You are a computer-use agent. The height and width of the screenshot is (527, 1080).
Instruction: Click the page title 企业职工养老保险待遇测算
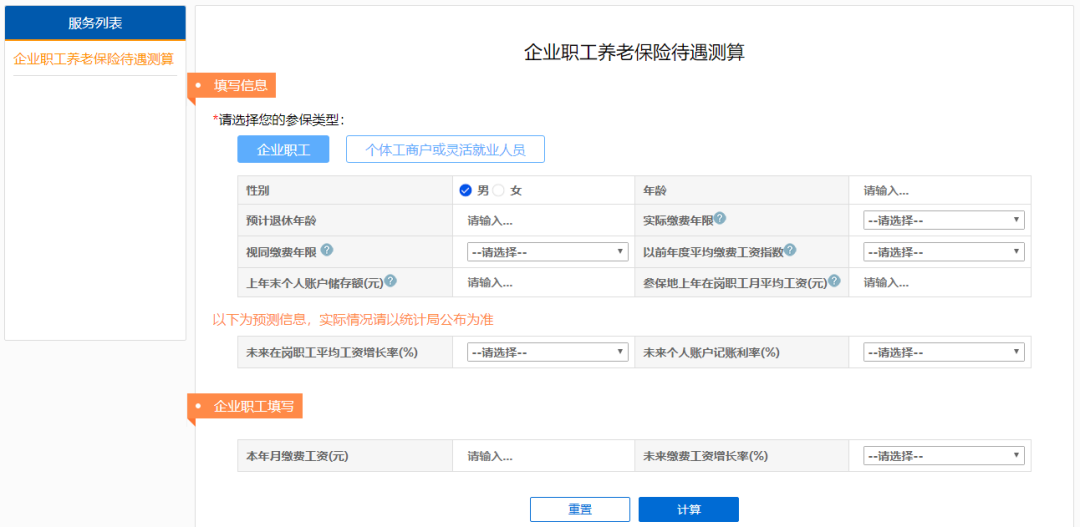[634, 53]
